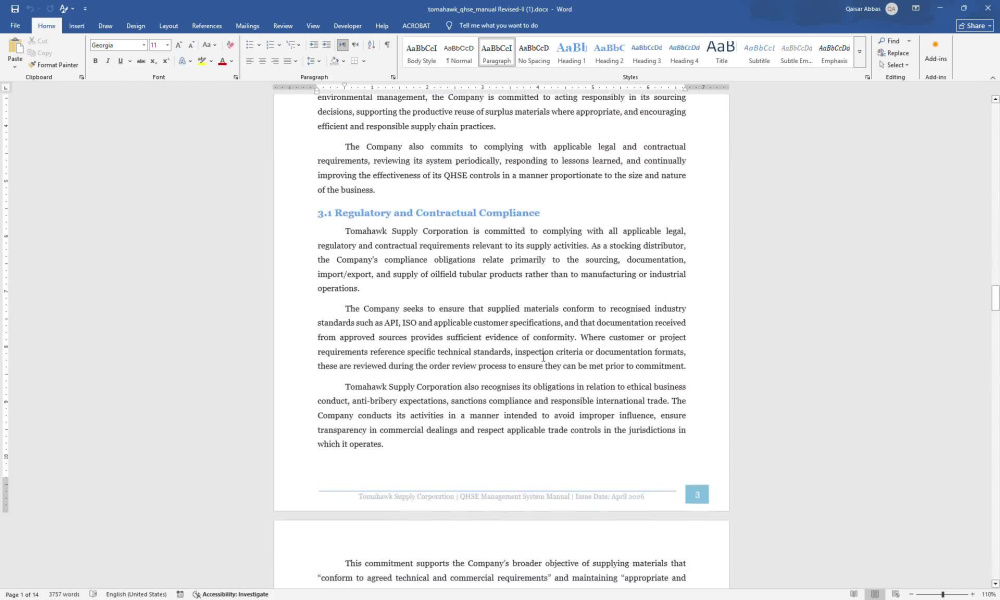
Task: Apply No Spacing style
Action: (x=534, y=52)
